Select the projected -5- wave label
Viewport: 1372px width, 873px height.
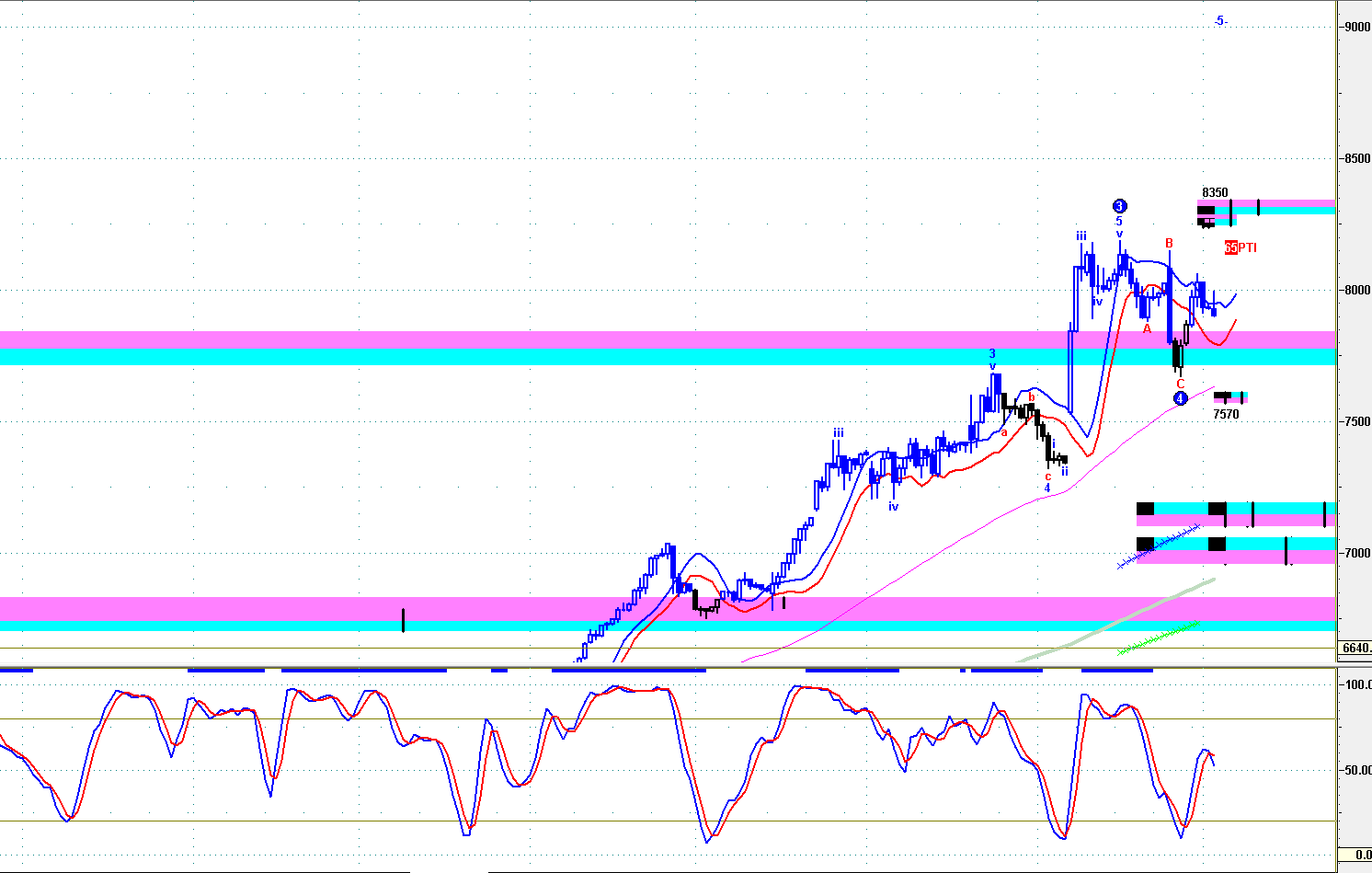click(1220, 20)
